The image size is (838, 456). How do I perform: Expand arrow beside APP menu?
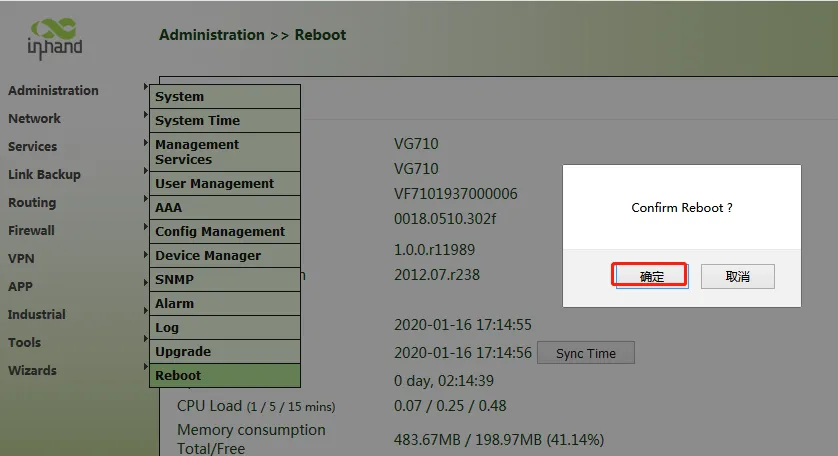pos(145,282)
